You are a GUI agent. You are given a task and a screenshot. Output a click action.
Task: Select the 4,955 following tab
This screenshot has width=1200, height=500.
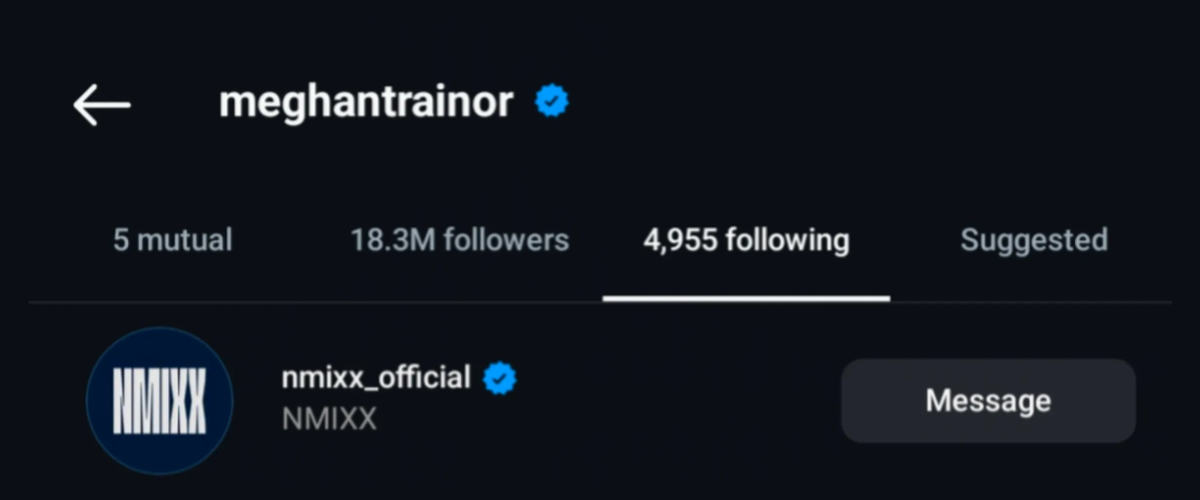[x=746, y=240]
